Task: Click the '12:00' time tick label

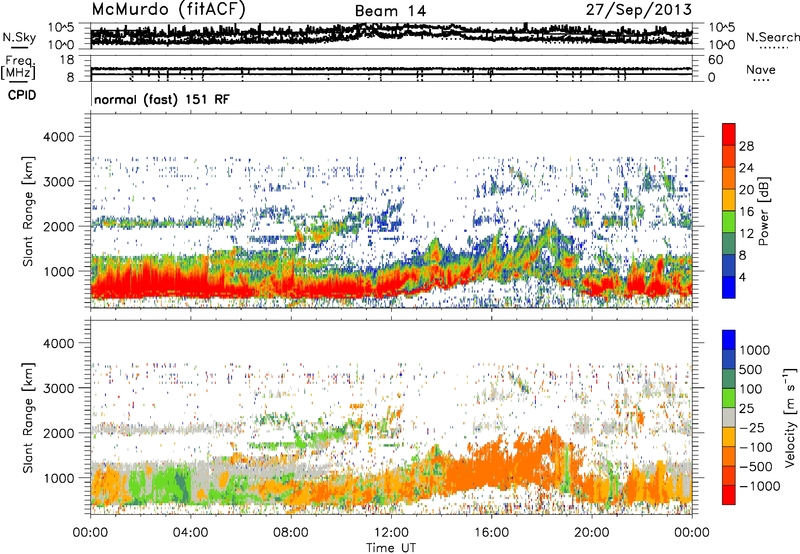Action: (391, 533)
